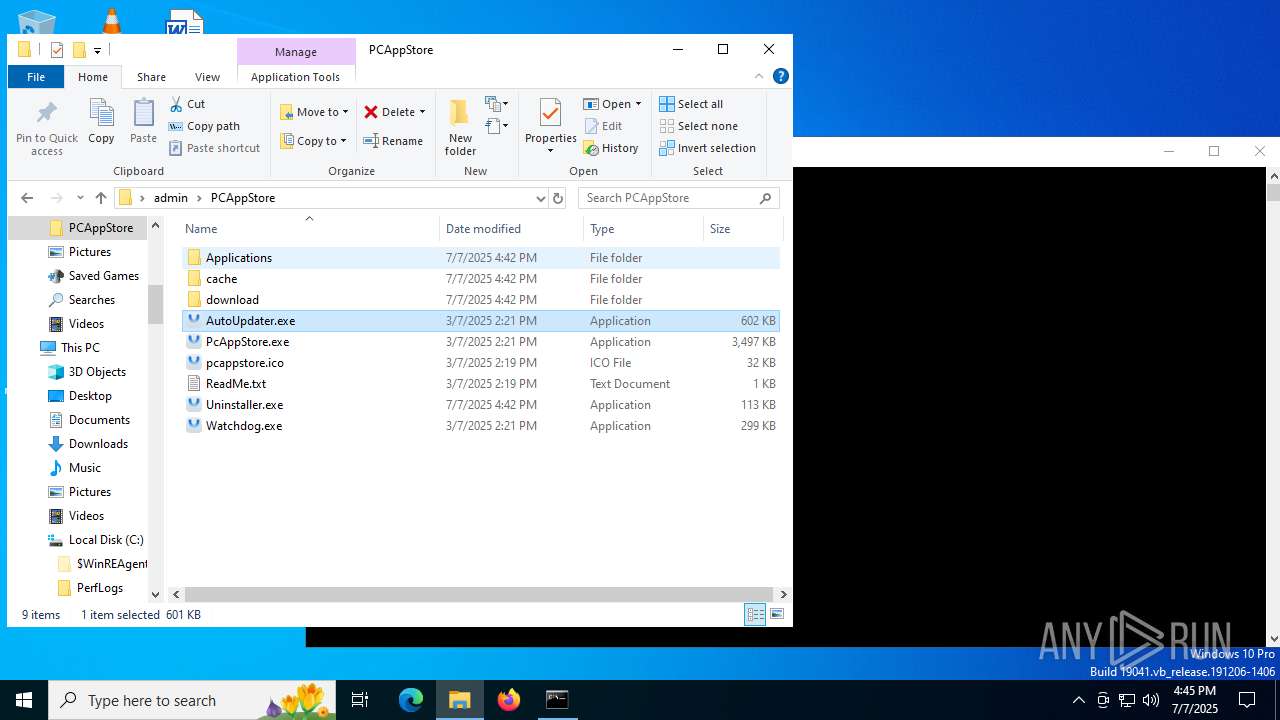Click Select all
This screenshot has height=720, width=1280.
pos(691,104)
